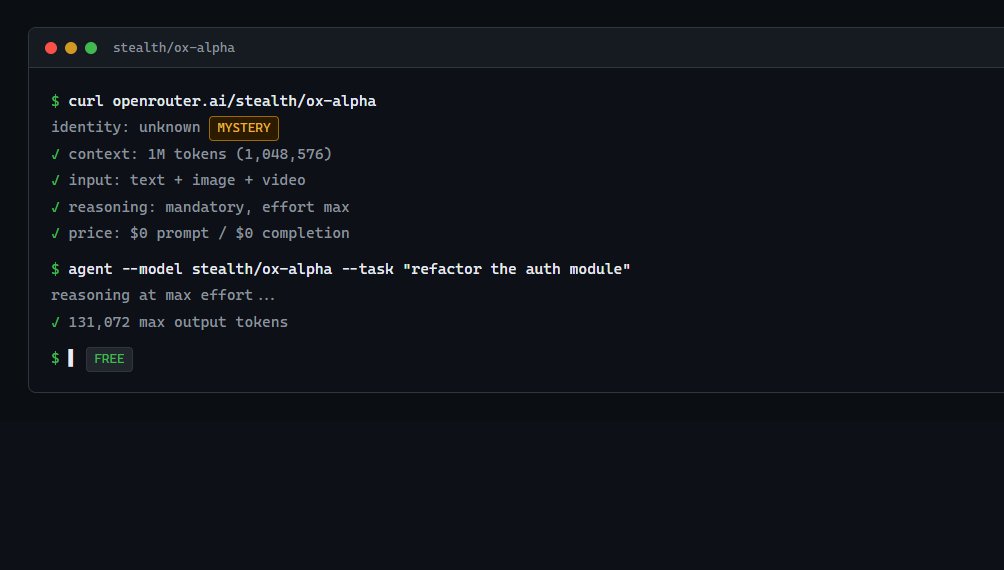Click the "reasoning: mandatory, effort max" line
The width and height of the screenshot is (1004, 570).
[200, 208]
